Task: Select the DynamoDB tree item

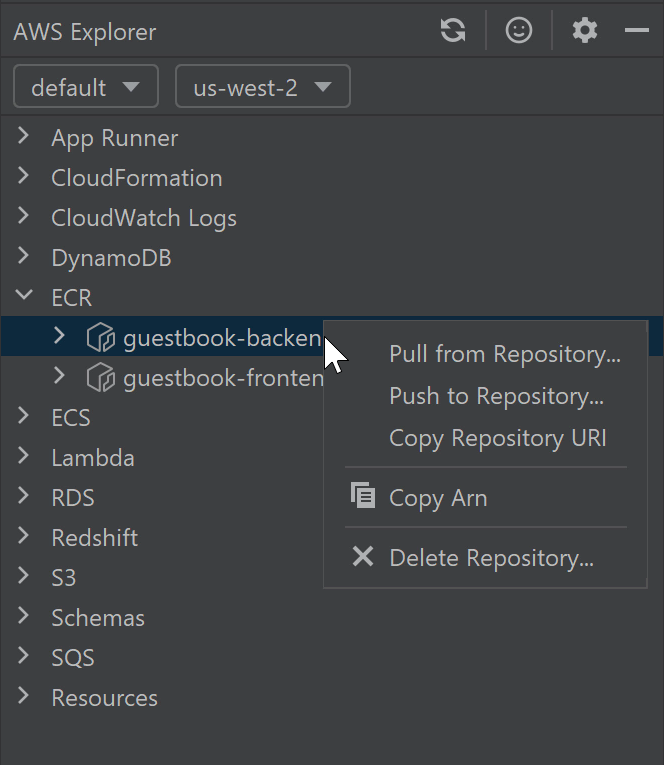Action: click(x=111, y=258)
